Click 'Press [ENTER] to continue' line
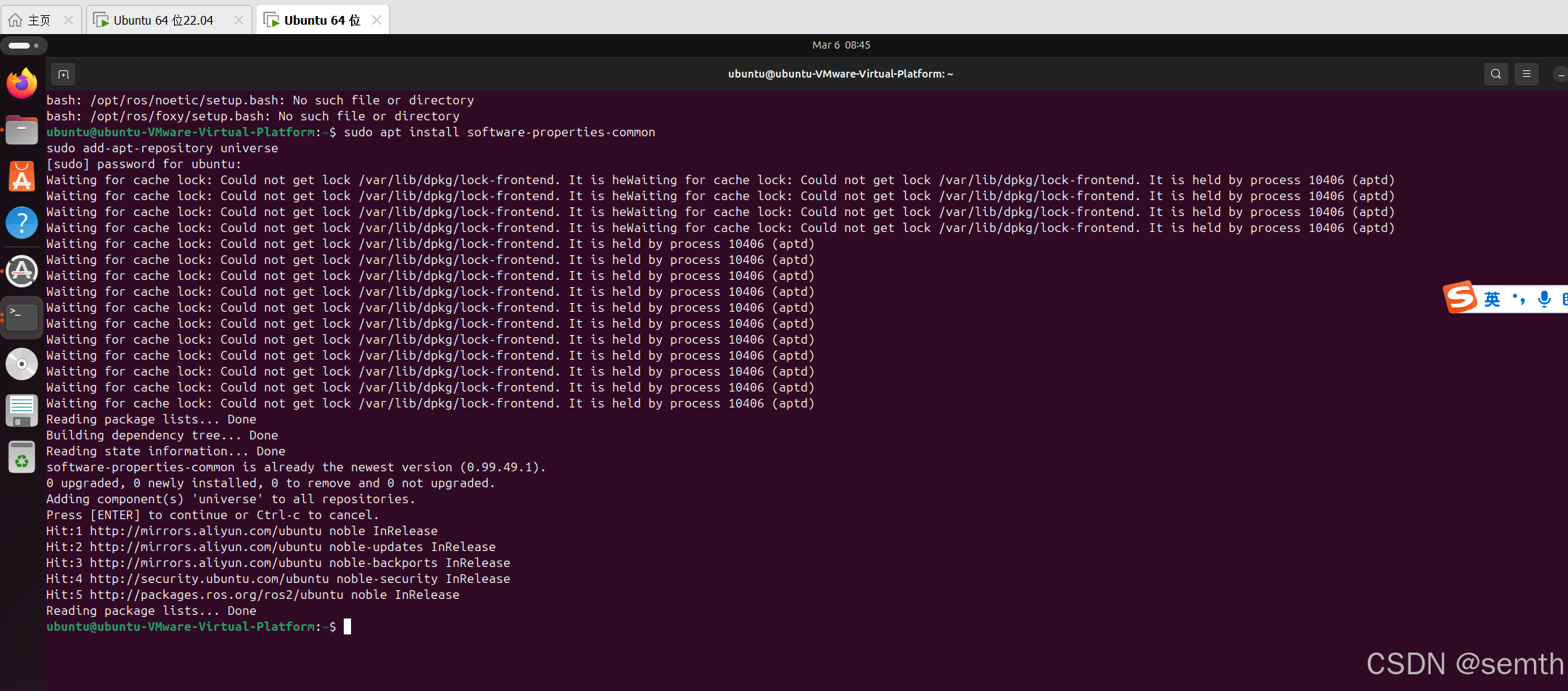 click(212, 515)
